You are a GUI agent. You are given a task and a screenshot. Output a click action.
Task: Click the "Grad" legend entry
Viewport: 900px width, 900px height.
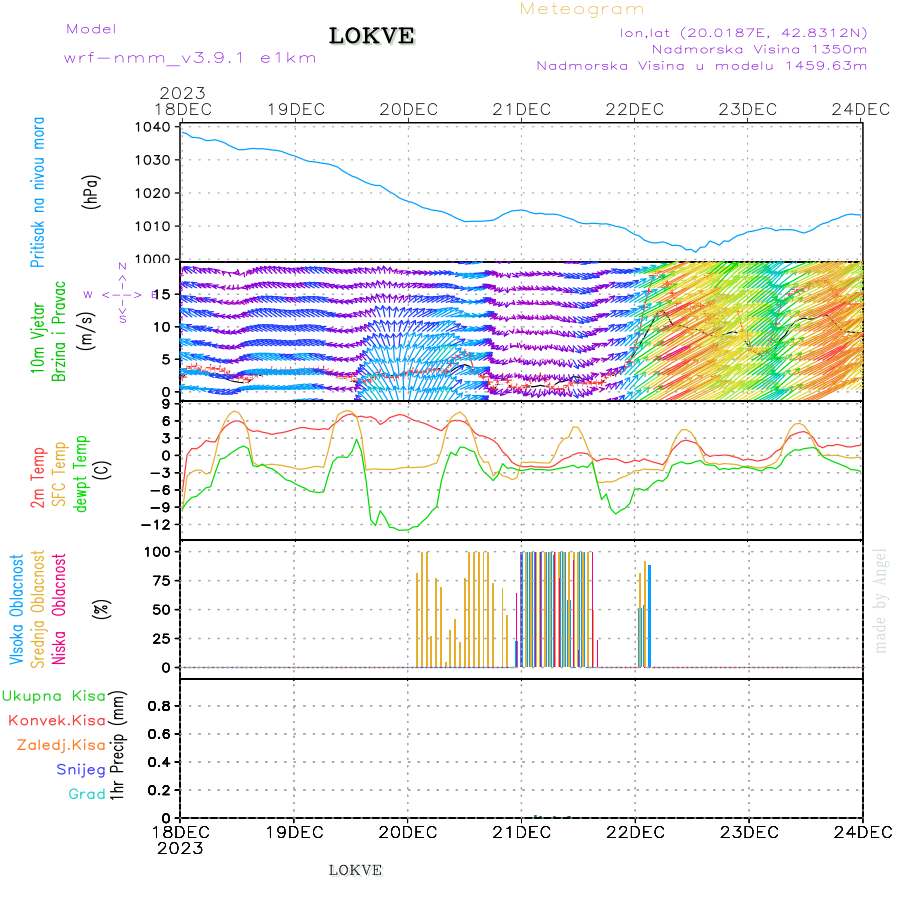tap(87, 794)
